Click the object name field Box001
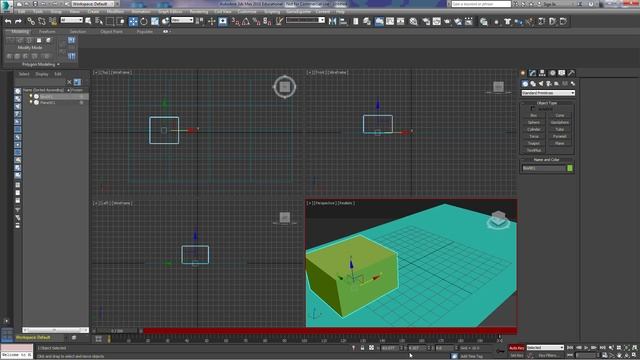The width and height of the screenshot is (640, 360). [544, 168]
